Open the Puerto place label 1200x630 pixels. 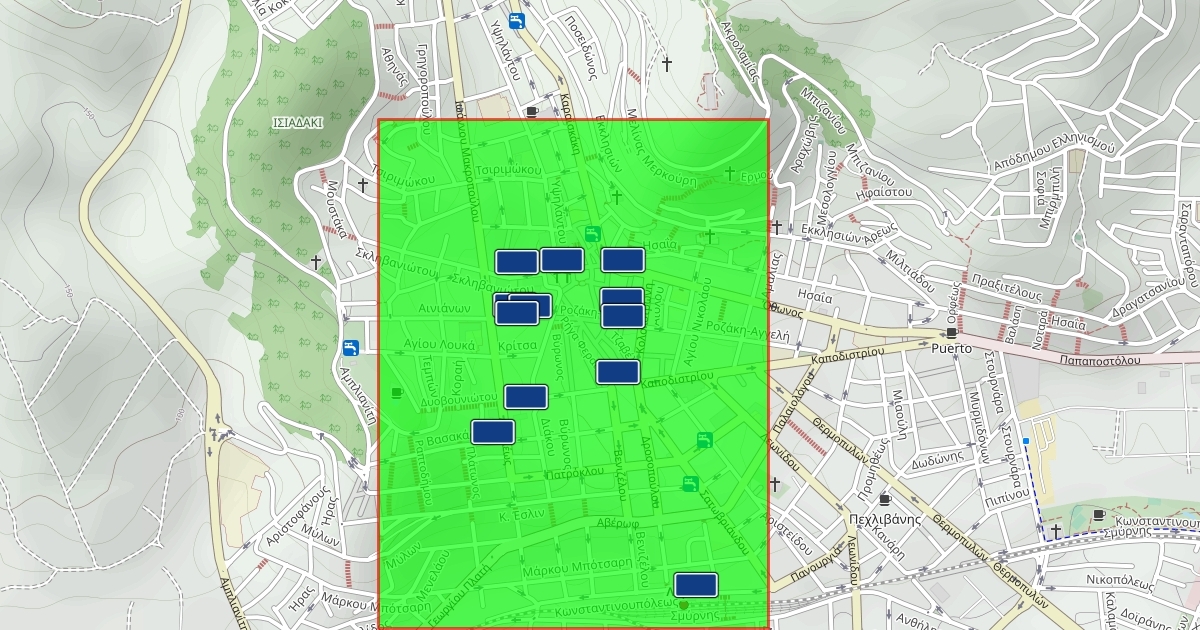click(x=951, y=349)
